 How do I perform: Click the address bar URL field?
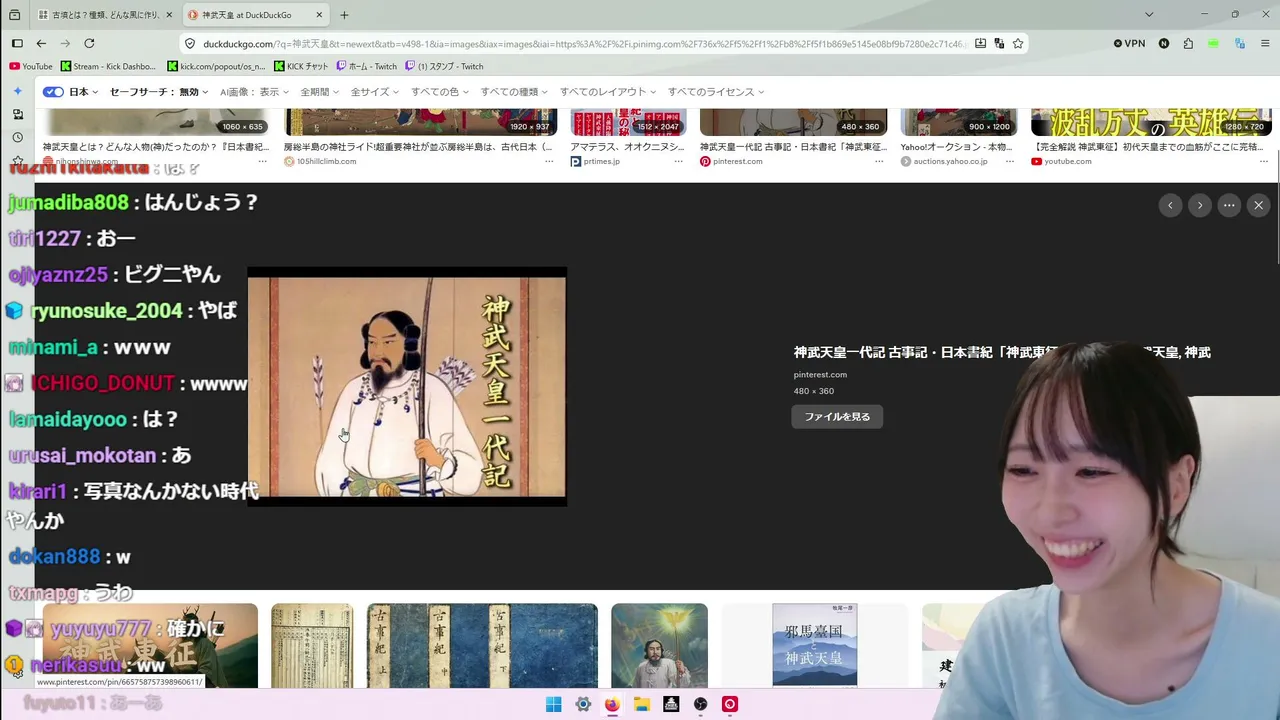[585, 44]
